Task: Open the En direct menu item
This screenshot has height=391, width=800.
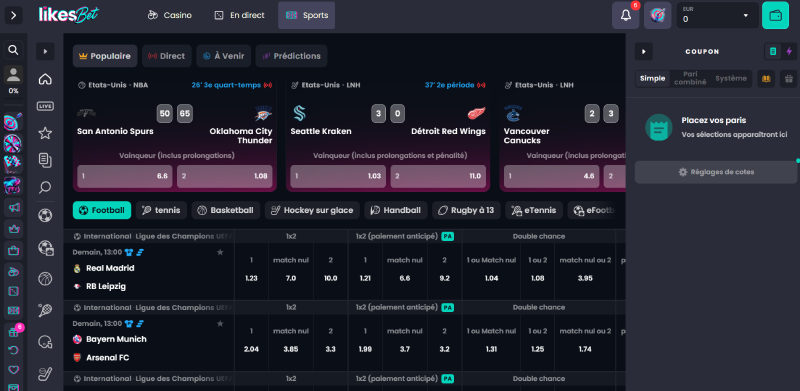Action: click(x=239, y=15)
